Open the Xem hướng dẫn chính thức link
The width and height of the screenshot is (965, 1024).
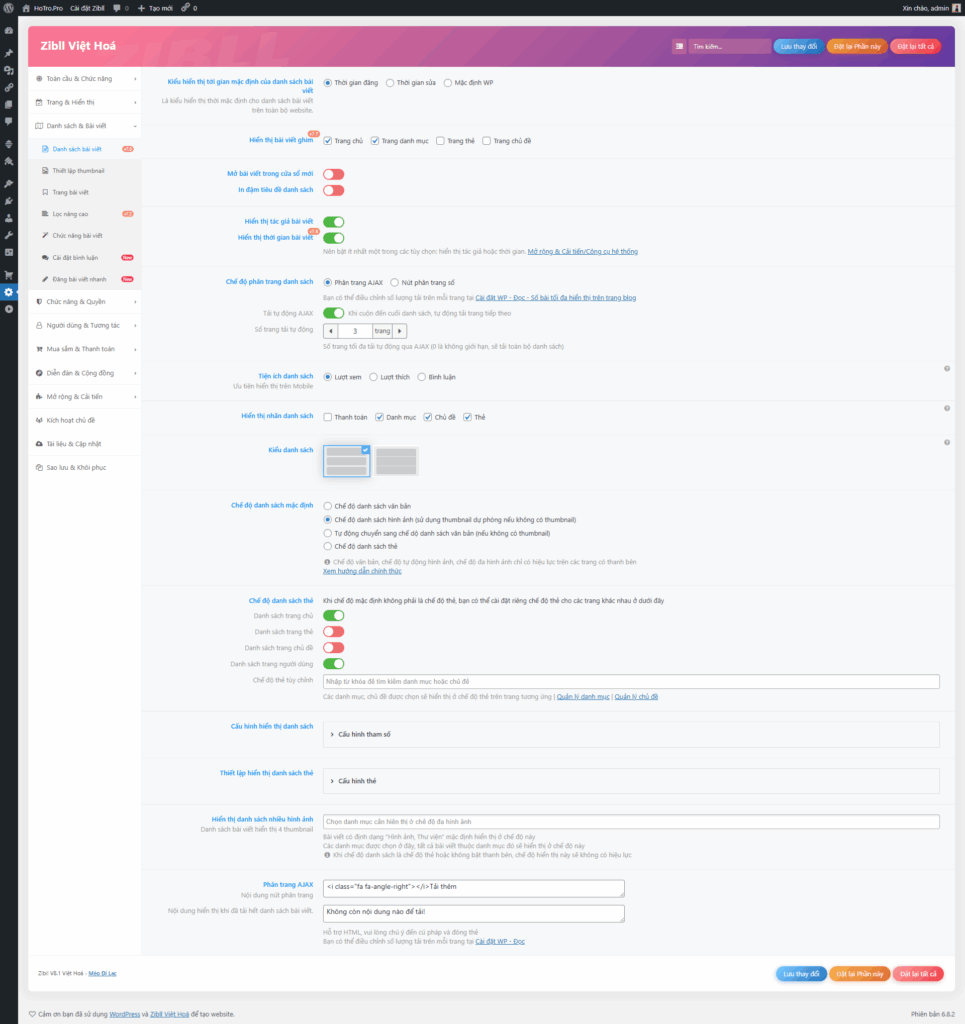tap(362, 571)
